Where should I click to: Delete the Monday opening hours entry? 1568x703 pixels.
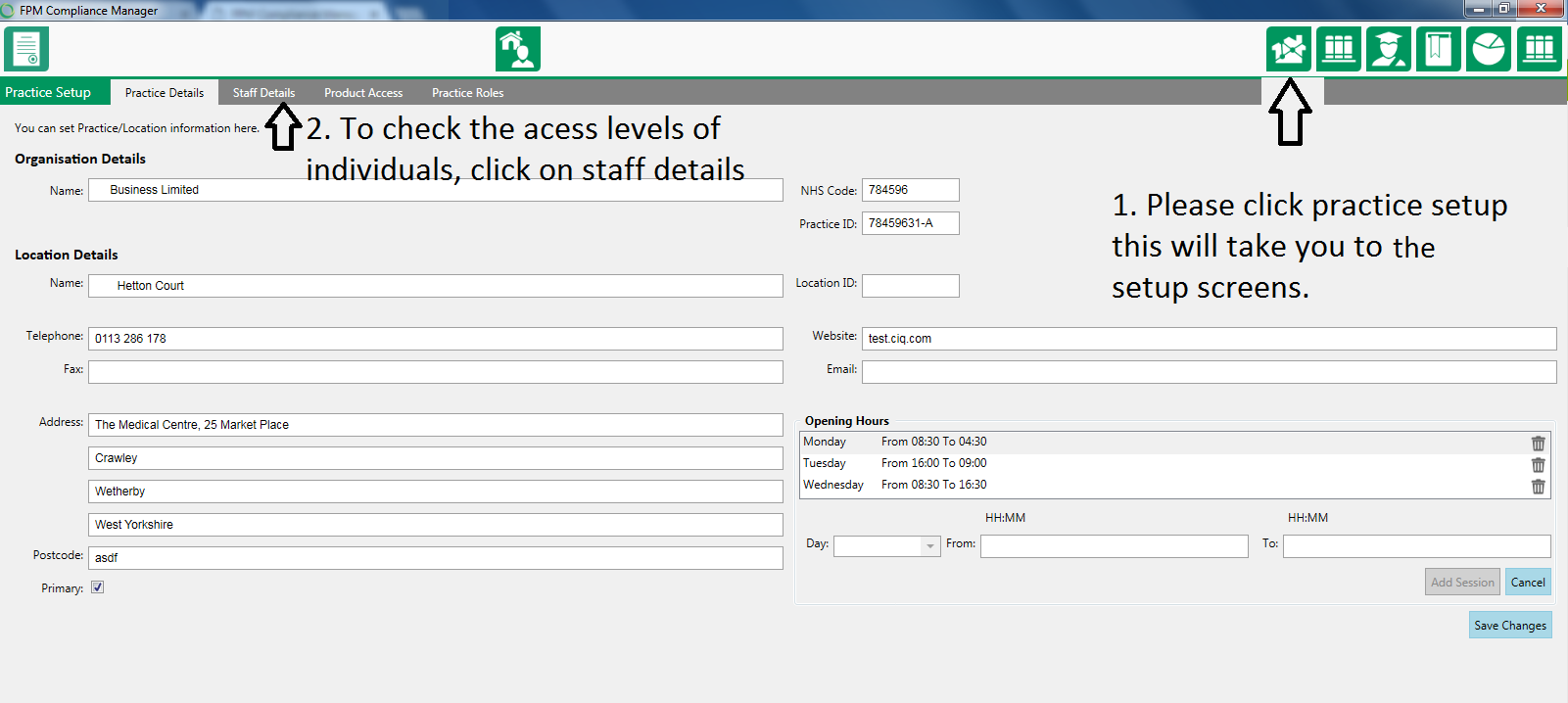coord(1538,444)
